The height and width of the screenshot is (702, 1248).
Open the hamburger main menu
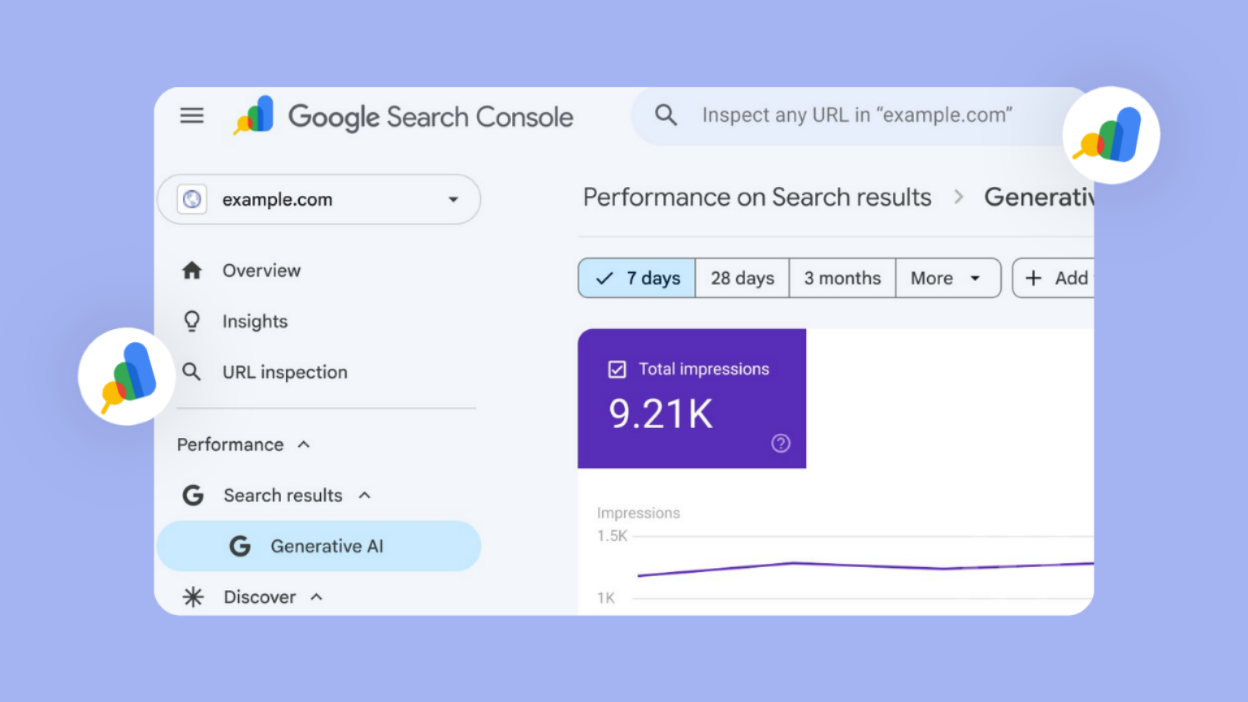point(192,116)
